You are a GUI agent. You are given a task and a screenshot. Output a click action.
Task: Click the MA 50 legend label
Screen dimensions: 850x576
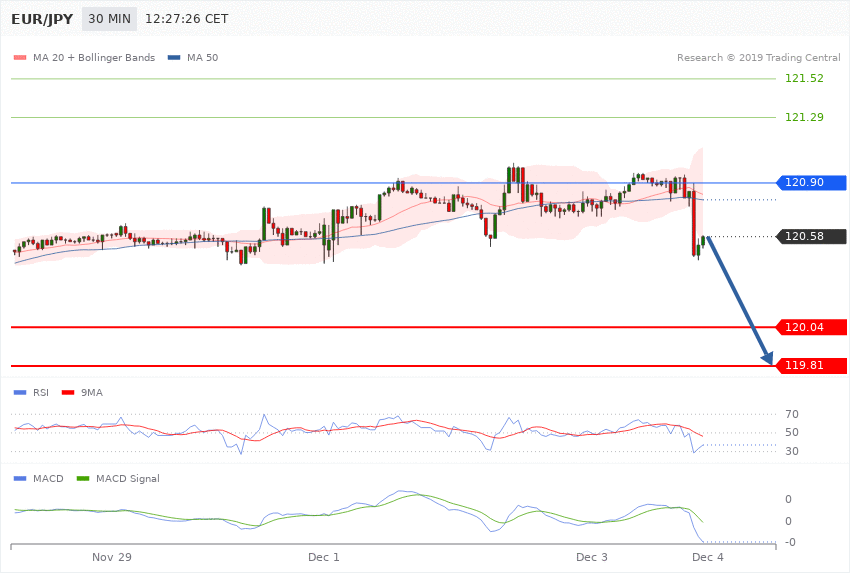pyautogui.click(x=202, y=57)
